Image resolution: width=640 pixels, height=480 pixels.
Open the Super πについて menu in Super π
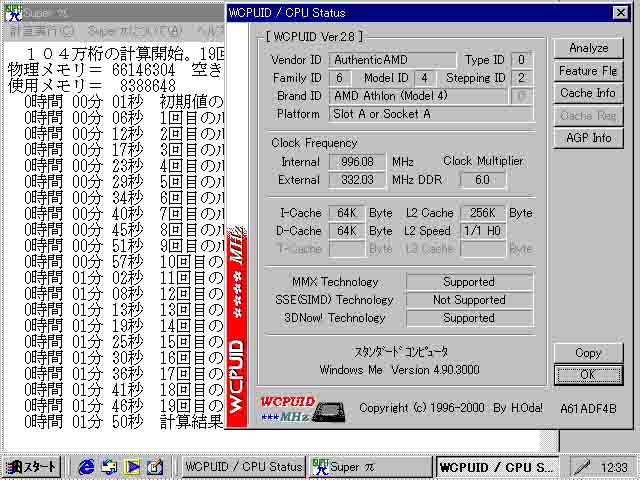[x=135, y=31]
